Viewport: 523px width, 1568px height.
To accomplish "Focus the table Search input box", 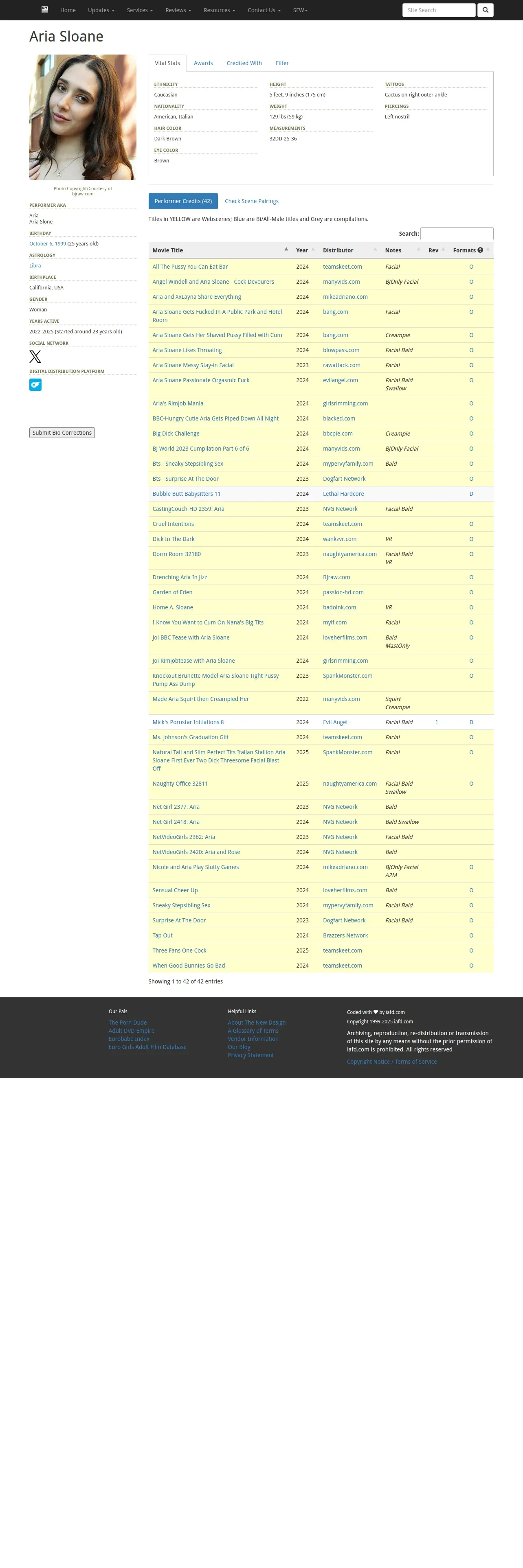I will click(x=457, y=234).
